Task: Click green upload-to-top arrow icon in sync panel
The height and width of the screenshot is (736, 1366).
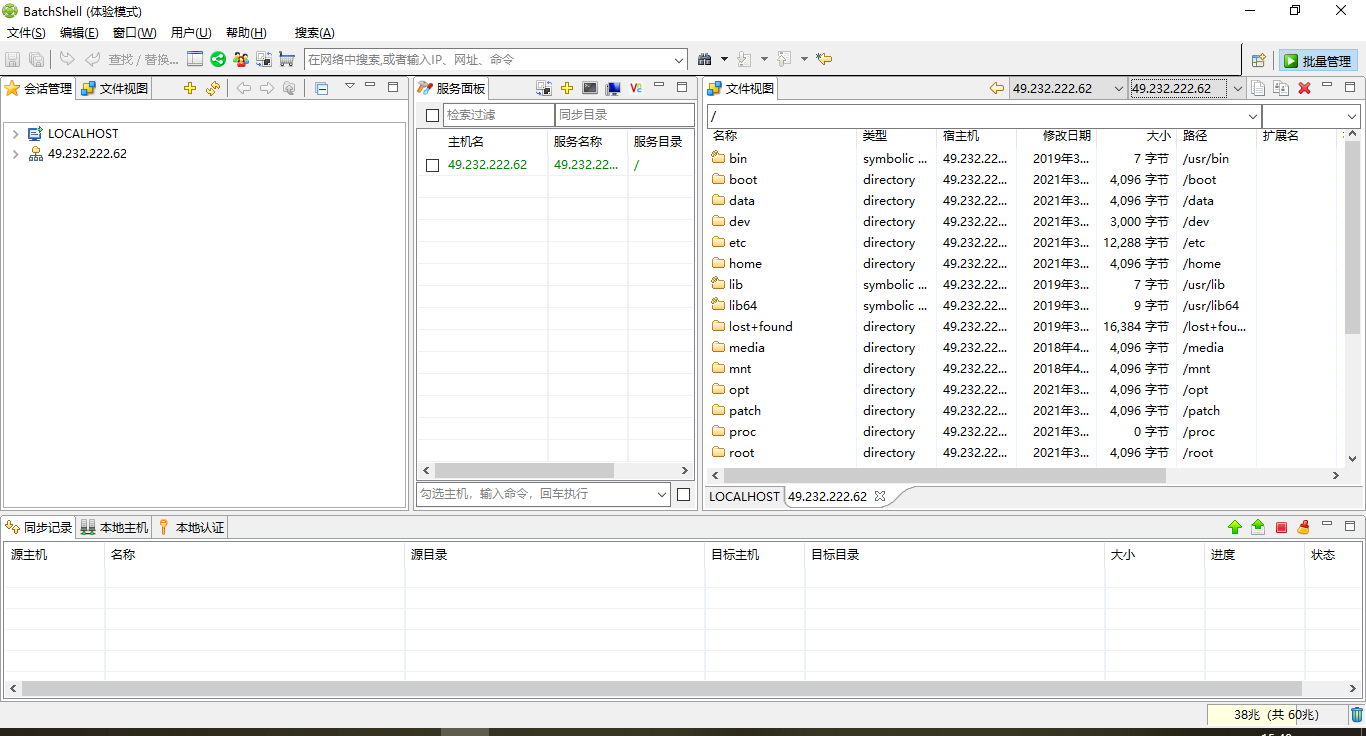Action: tap(1258, 527)
